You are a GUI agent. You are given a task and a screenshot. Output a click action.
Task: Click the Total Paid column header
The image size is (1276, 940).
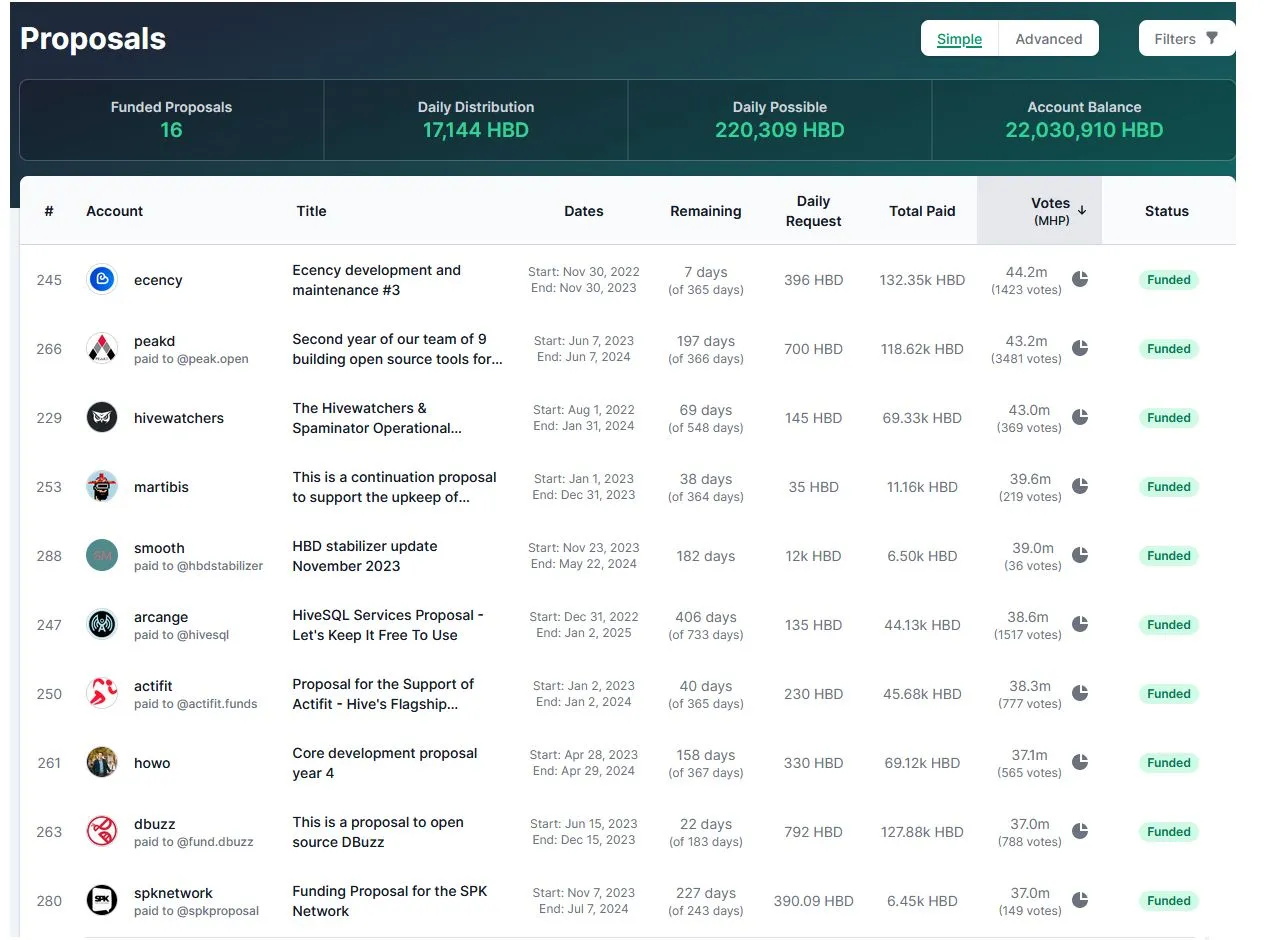click(922, 211)
